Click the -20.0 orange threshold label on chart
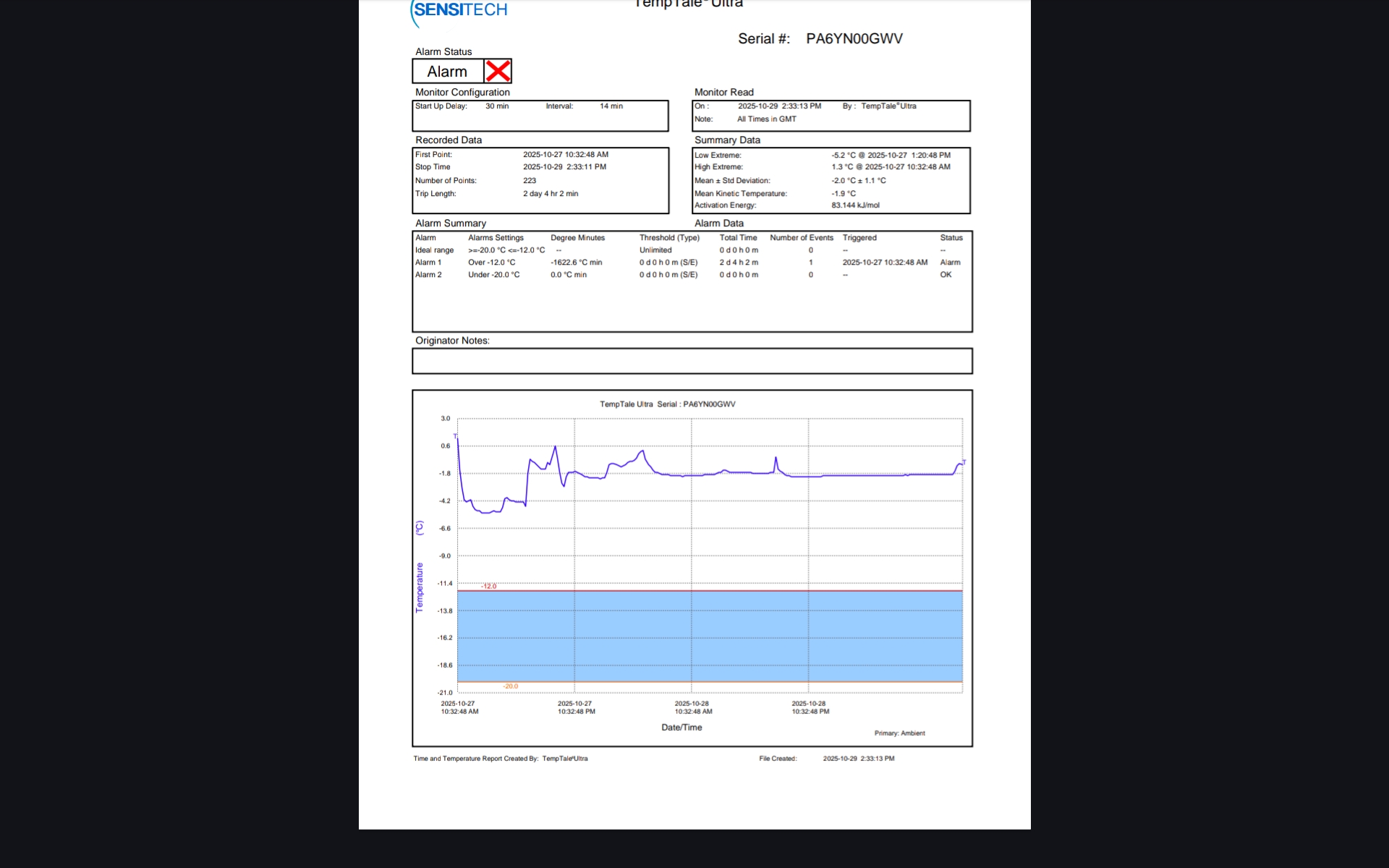Screen dimensions: 1389x868 click(x=511, y=686)
